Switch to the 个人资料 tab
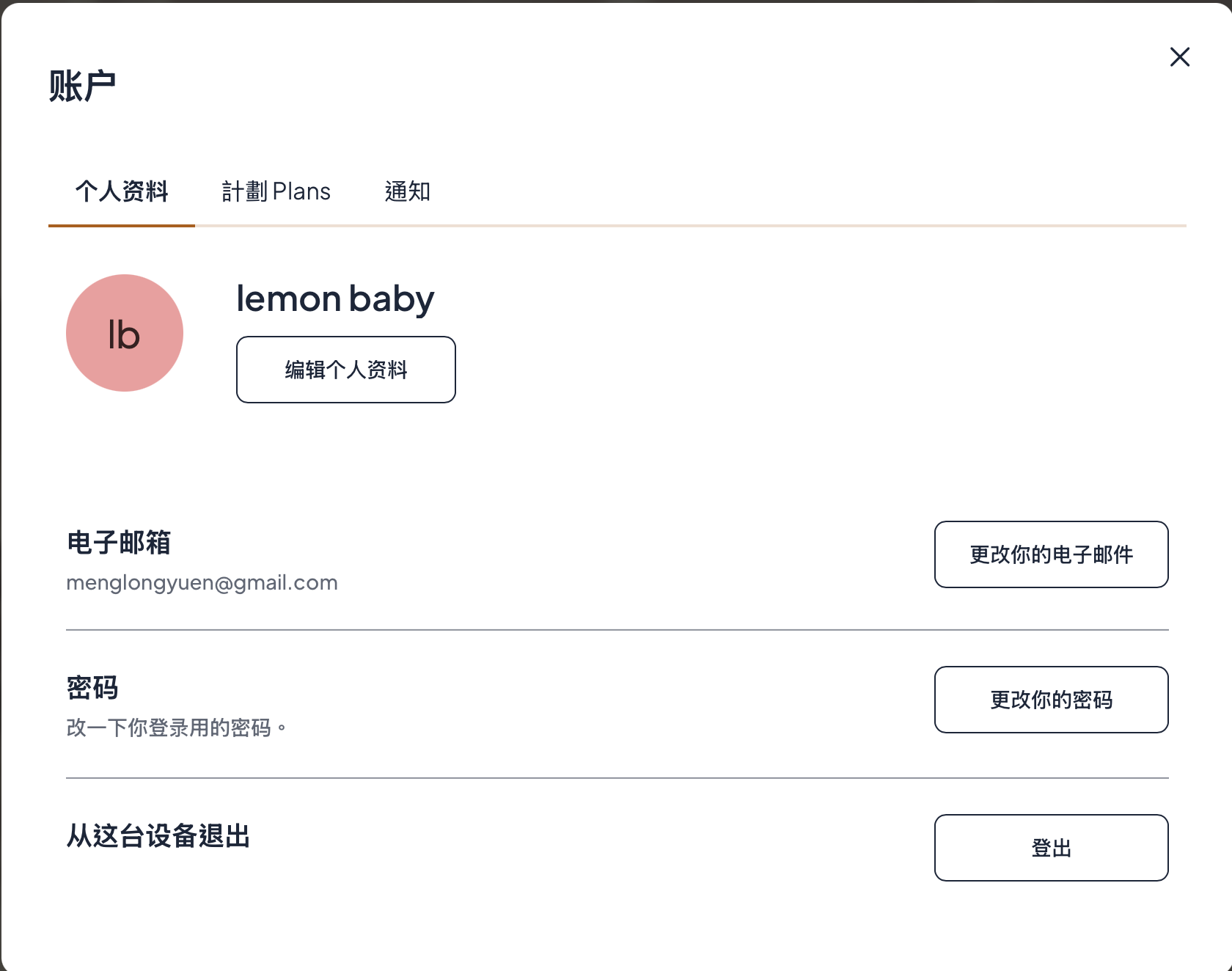1232x971 pixels. click(x=122, y=191)
